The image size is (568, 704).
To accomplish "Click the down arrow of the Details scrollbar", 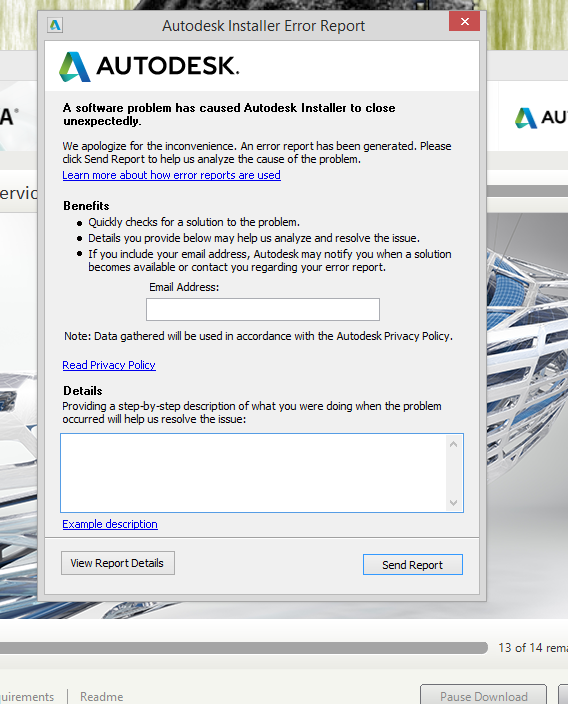I will 454,503.
